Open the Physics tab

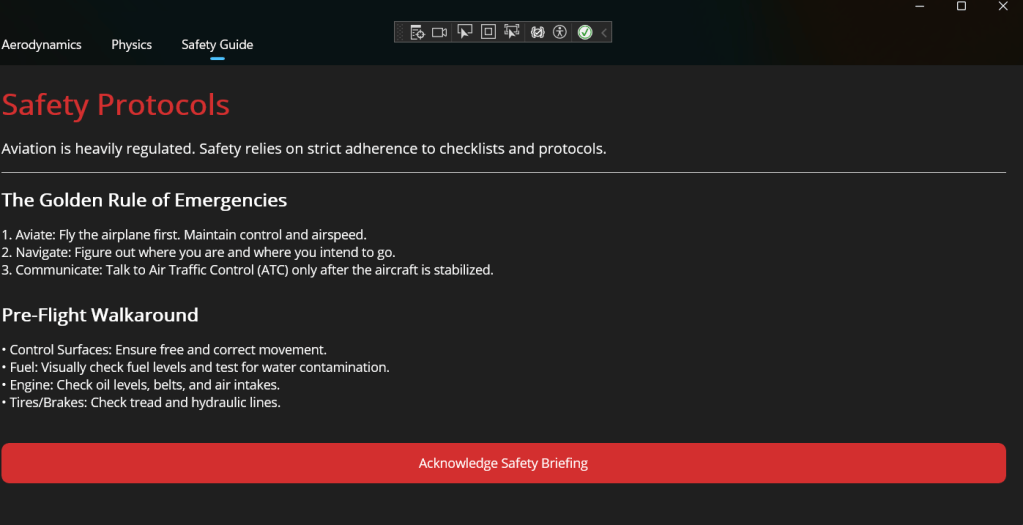[x=131, y=44]
